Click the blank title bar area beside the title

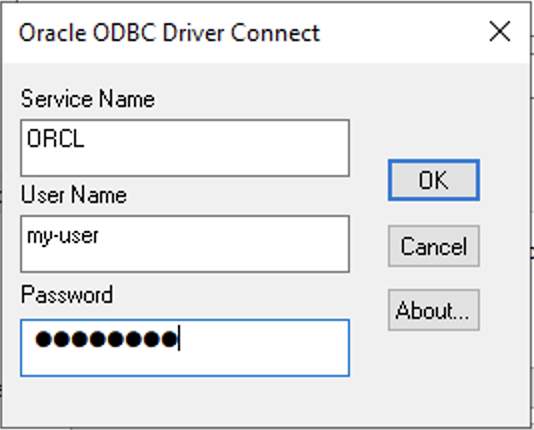pos(402,32)
